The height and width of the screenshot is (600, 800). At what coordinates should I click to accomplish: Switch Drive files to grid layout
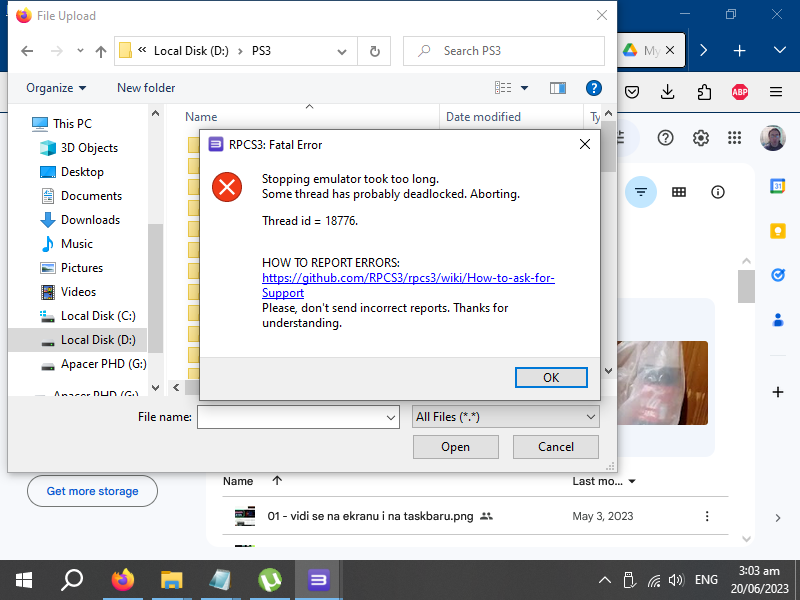(x=681, y=192)
